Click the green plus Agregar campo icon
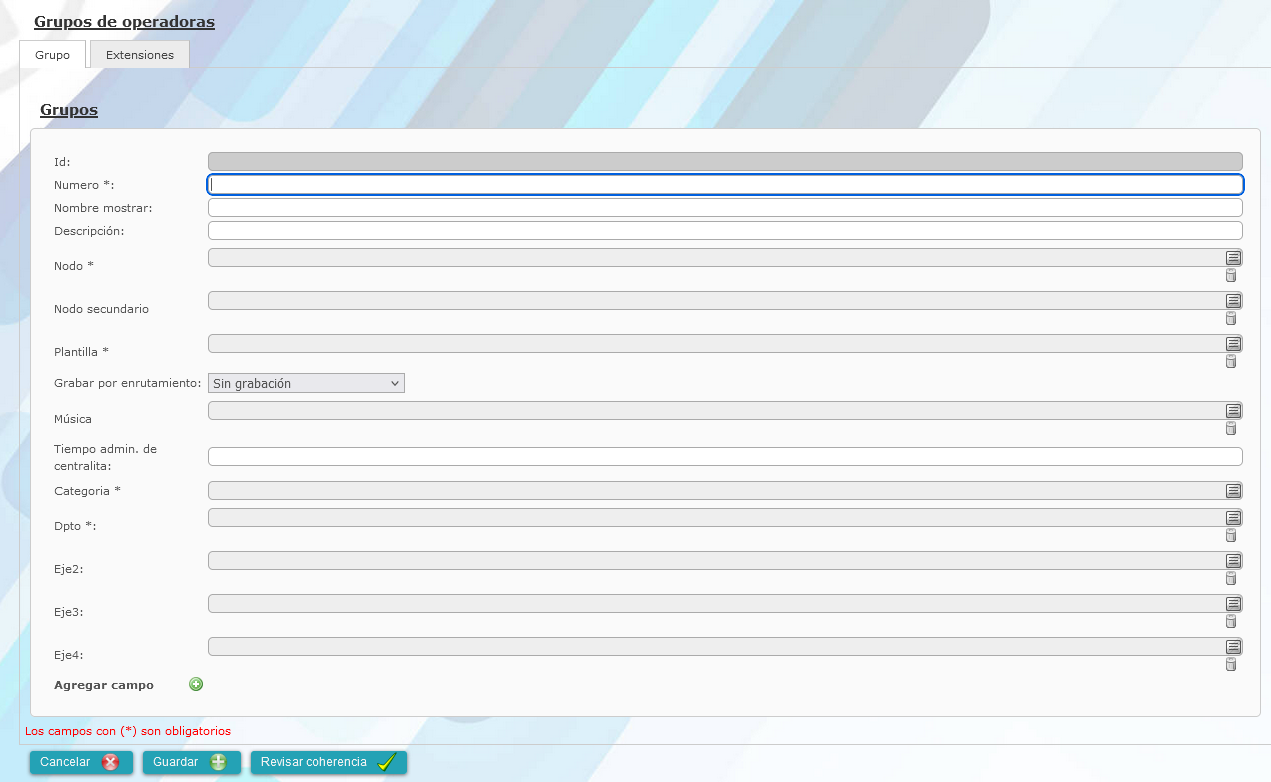Viewport: 1271px width, 782px height. [196, 684]
